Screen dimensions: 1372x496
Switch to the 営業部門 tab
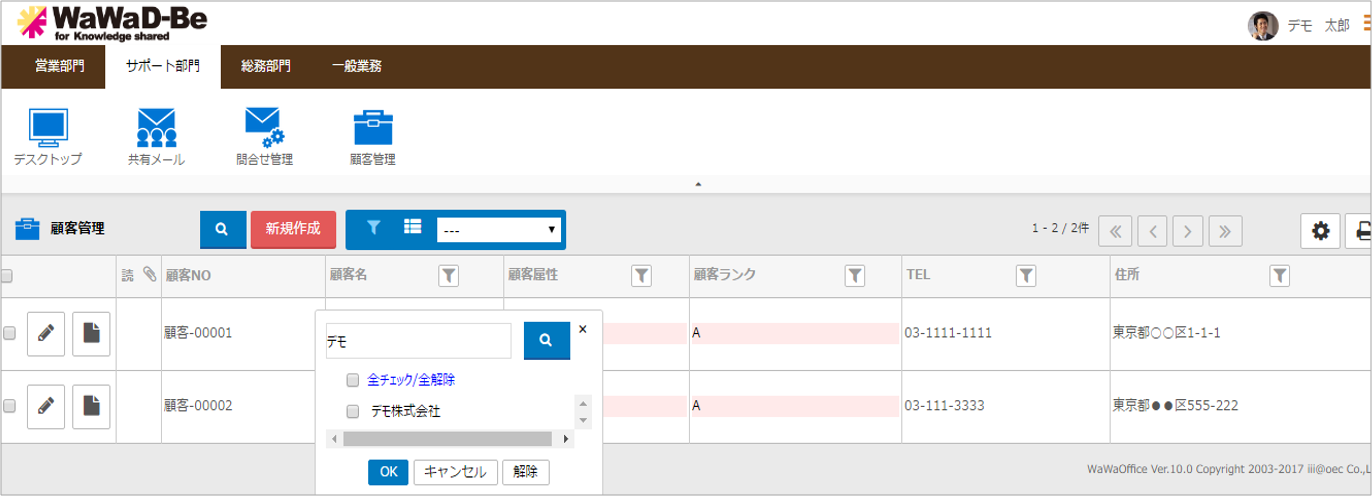[60, 67]
